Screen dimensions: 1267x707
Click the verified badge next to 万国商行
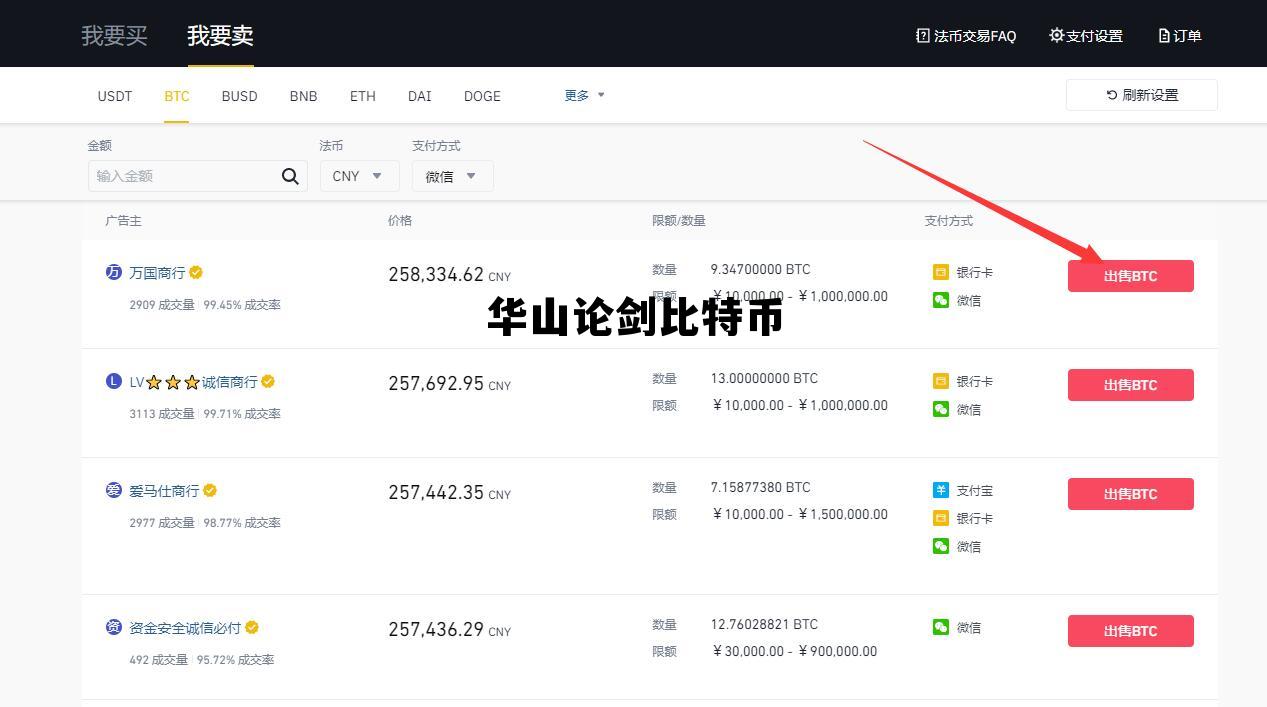(x=195, y=272)
